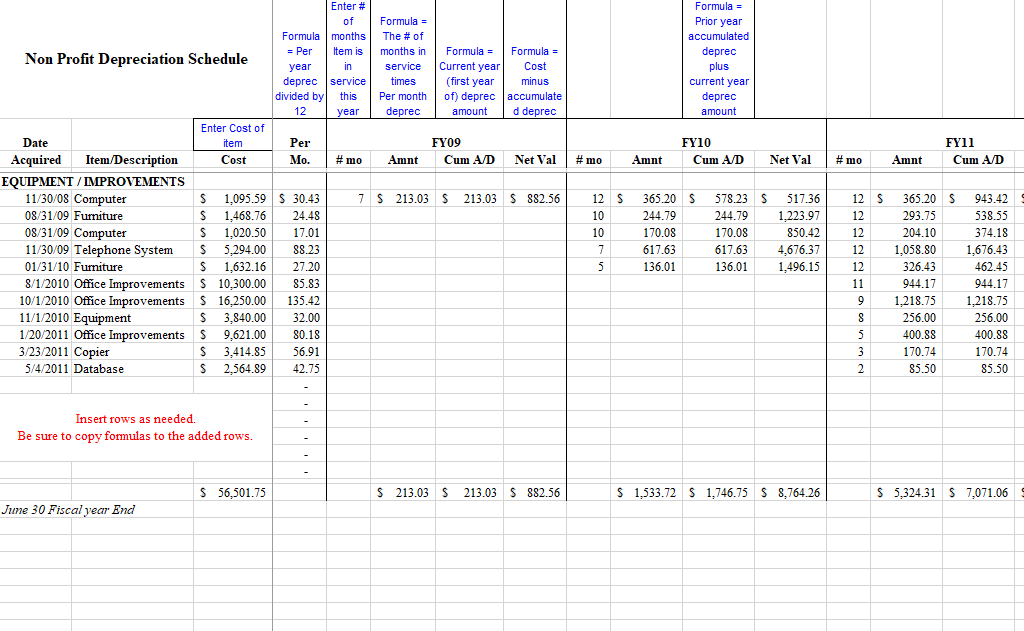Click the date cell 5/4/2011
The width and height of the screenshot is (1024, 631).
point(47,368)
